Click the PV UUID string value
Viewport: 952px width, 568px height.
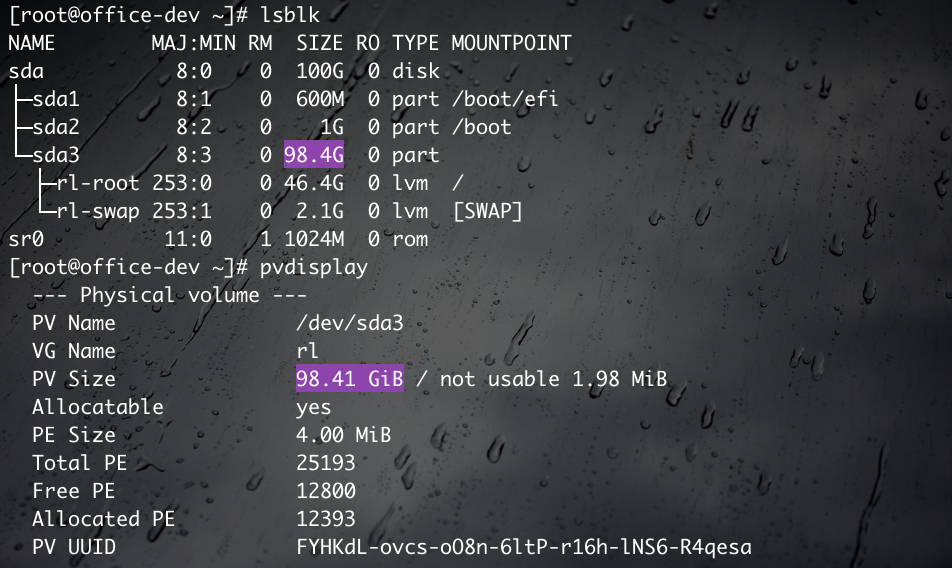(x=524, y=547)
